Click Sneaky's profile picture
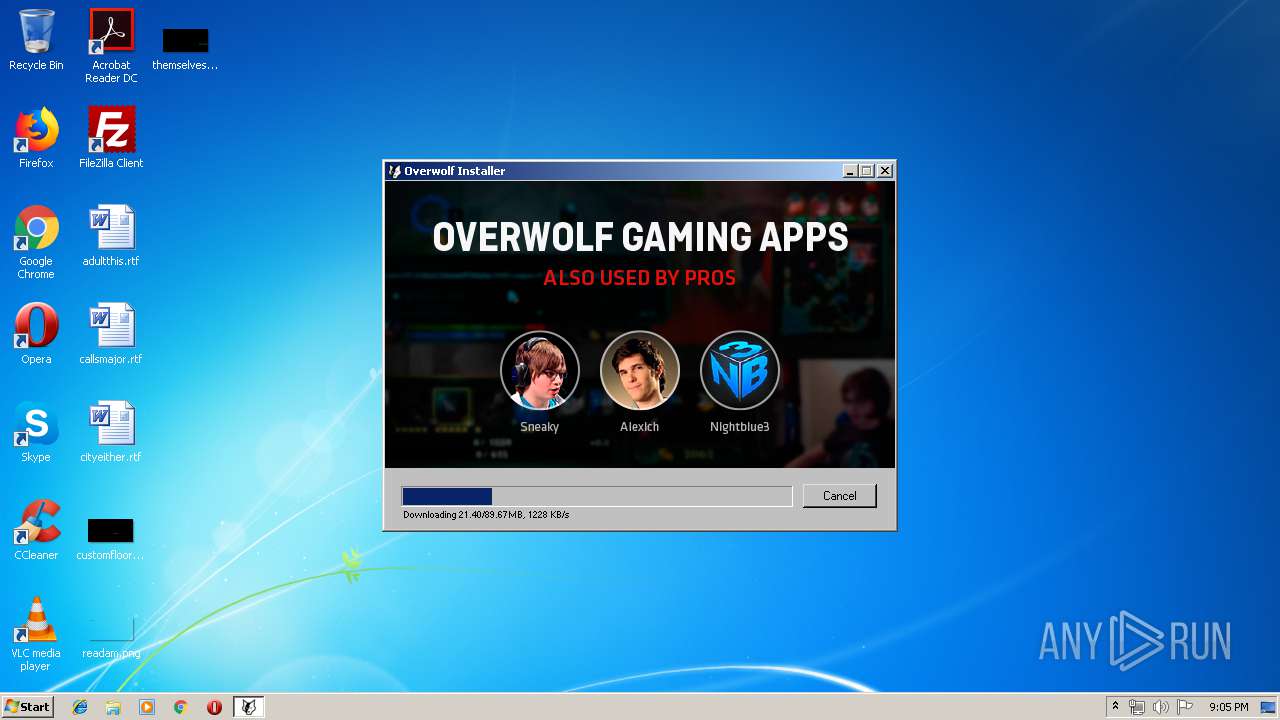The height and width of the screenshot is (720, 1280). [540, 370]
